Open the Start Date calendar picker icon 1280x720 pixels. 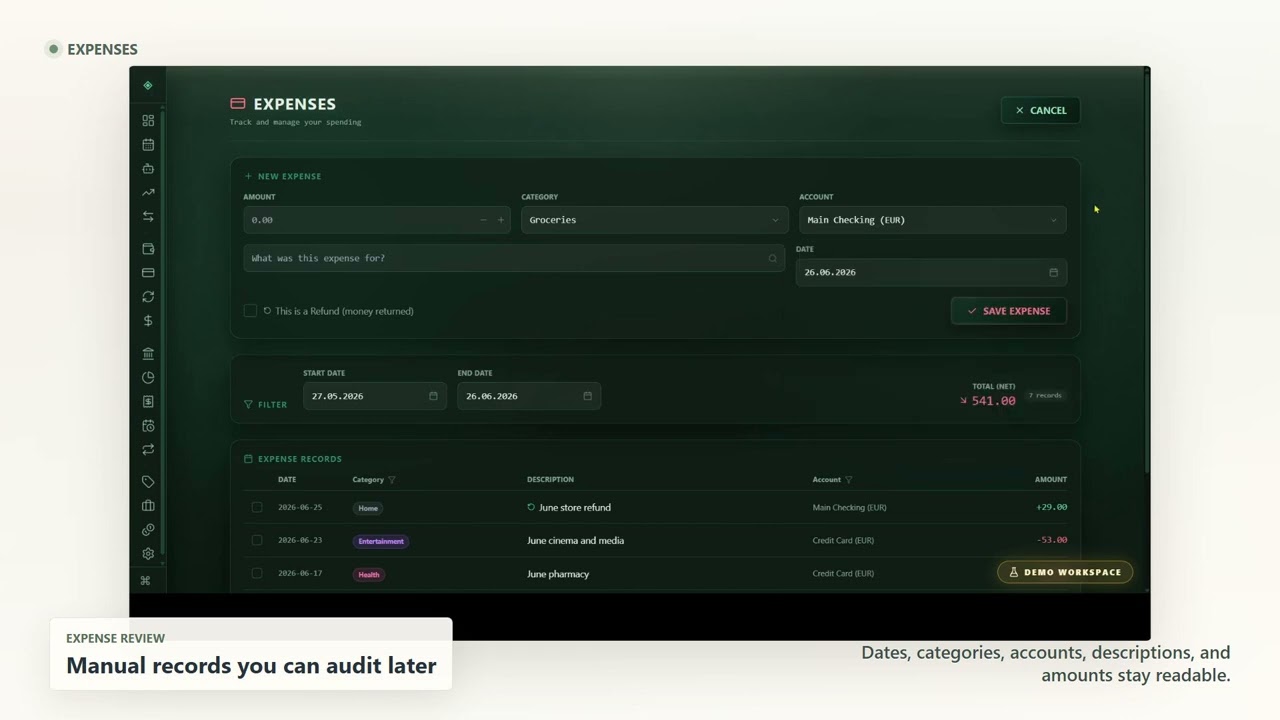coord(433,396)
